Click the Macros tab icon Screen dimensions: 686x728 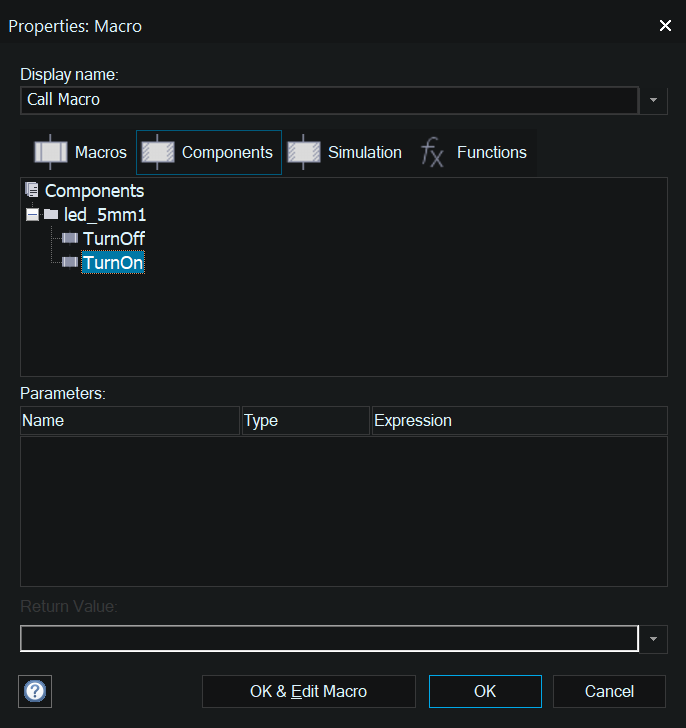point(51,153)
